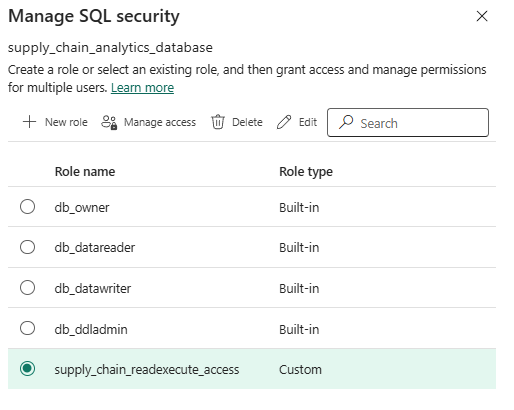Click the Role name column header
This screenshot has width=514, height=410.
(x=85, y=172)
